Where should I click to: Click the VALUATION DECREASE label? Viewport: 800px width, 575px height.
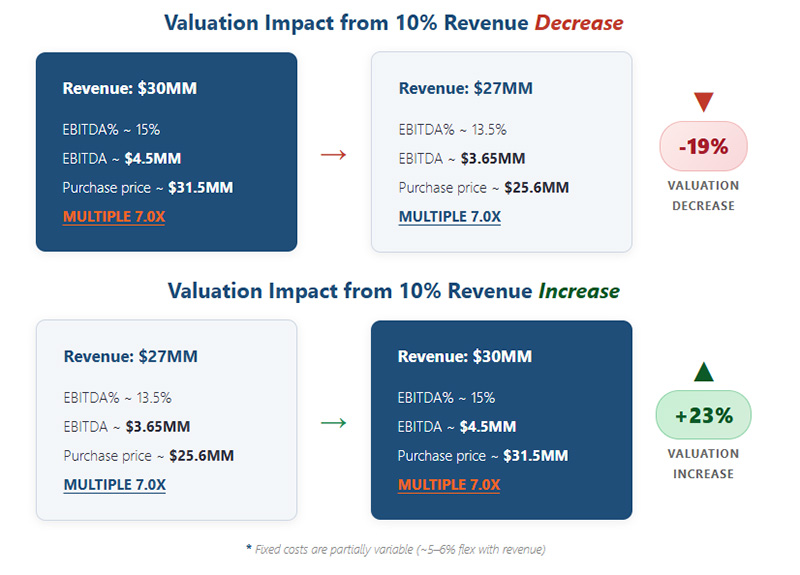(x=703, y=195)
